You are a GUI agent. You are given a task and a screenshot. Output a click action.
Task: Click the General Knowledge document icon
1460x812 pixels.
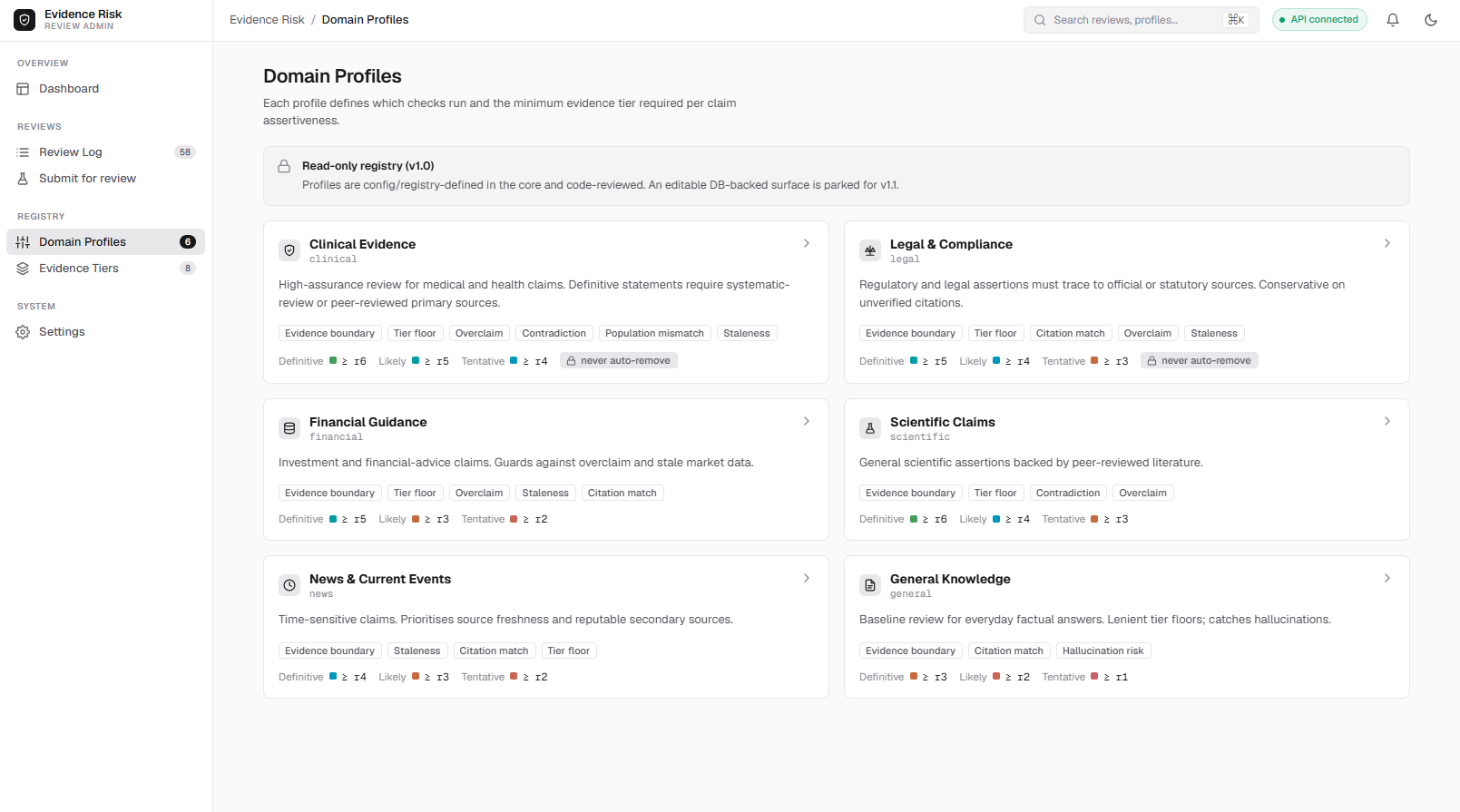pos(870,585)
